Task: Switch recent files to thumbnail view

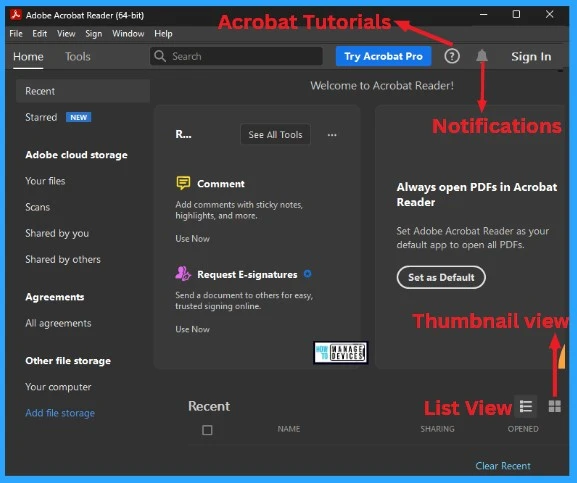Action: coord(555,406)
